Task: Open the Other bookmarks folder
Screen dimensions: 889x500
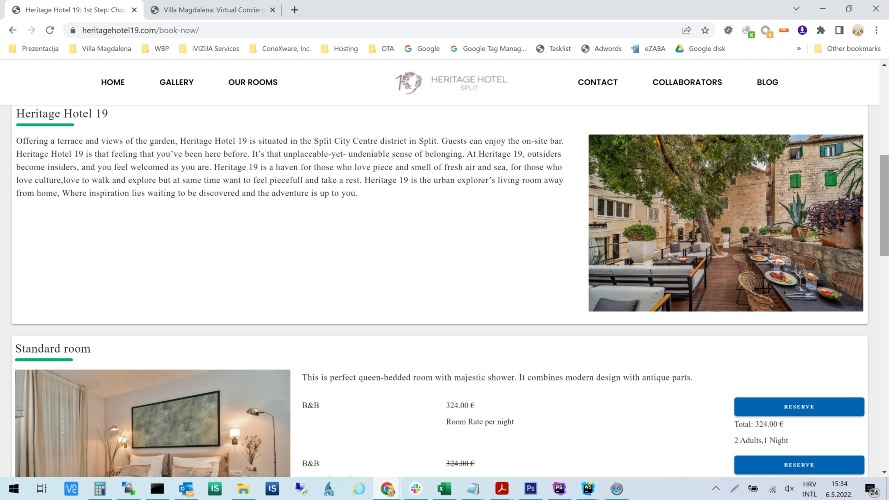Action: coord(847,49)
